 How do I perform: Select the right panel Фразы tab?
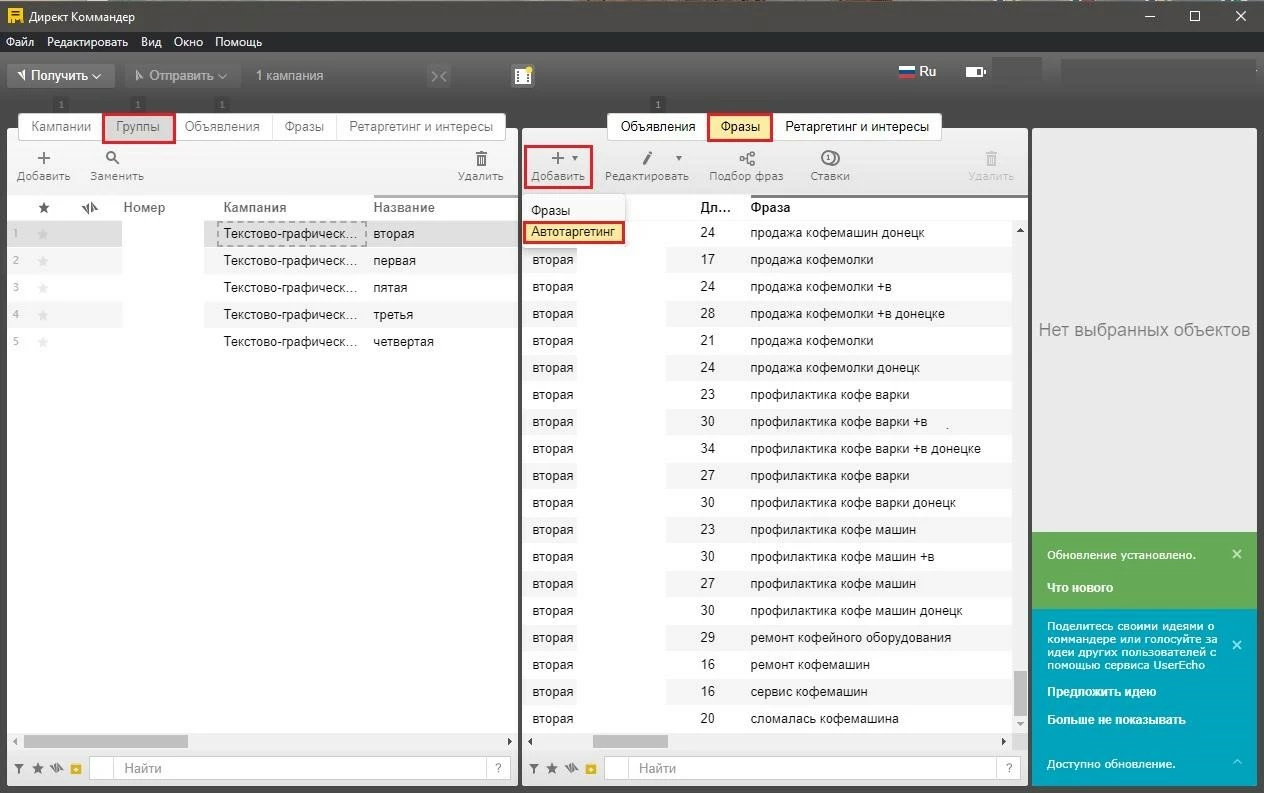click(x=740, y=127)
